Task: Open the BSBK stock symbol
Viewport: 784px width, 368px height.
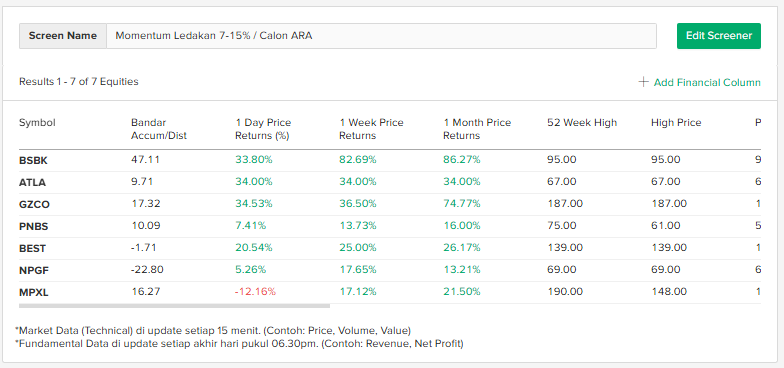Action: tap(34, 160)
